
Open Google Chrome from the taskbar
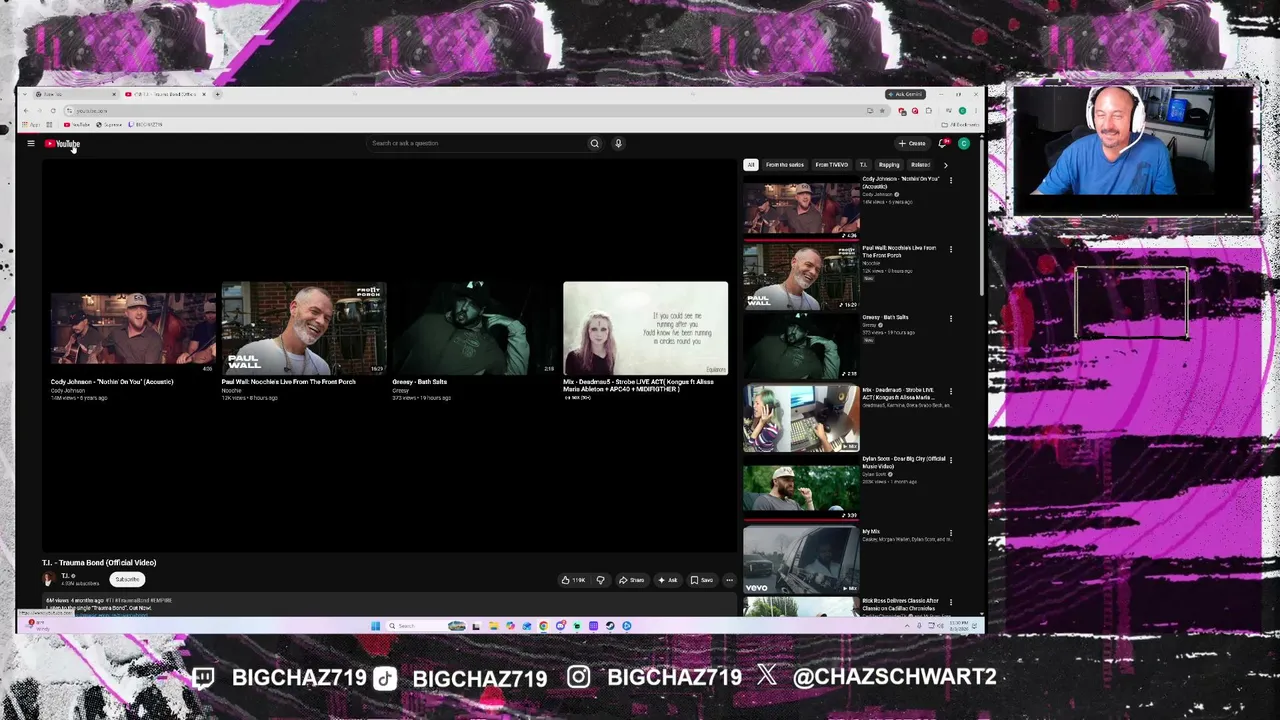[x=543, y=626]
